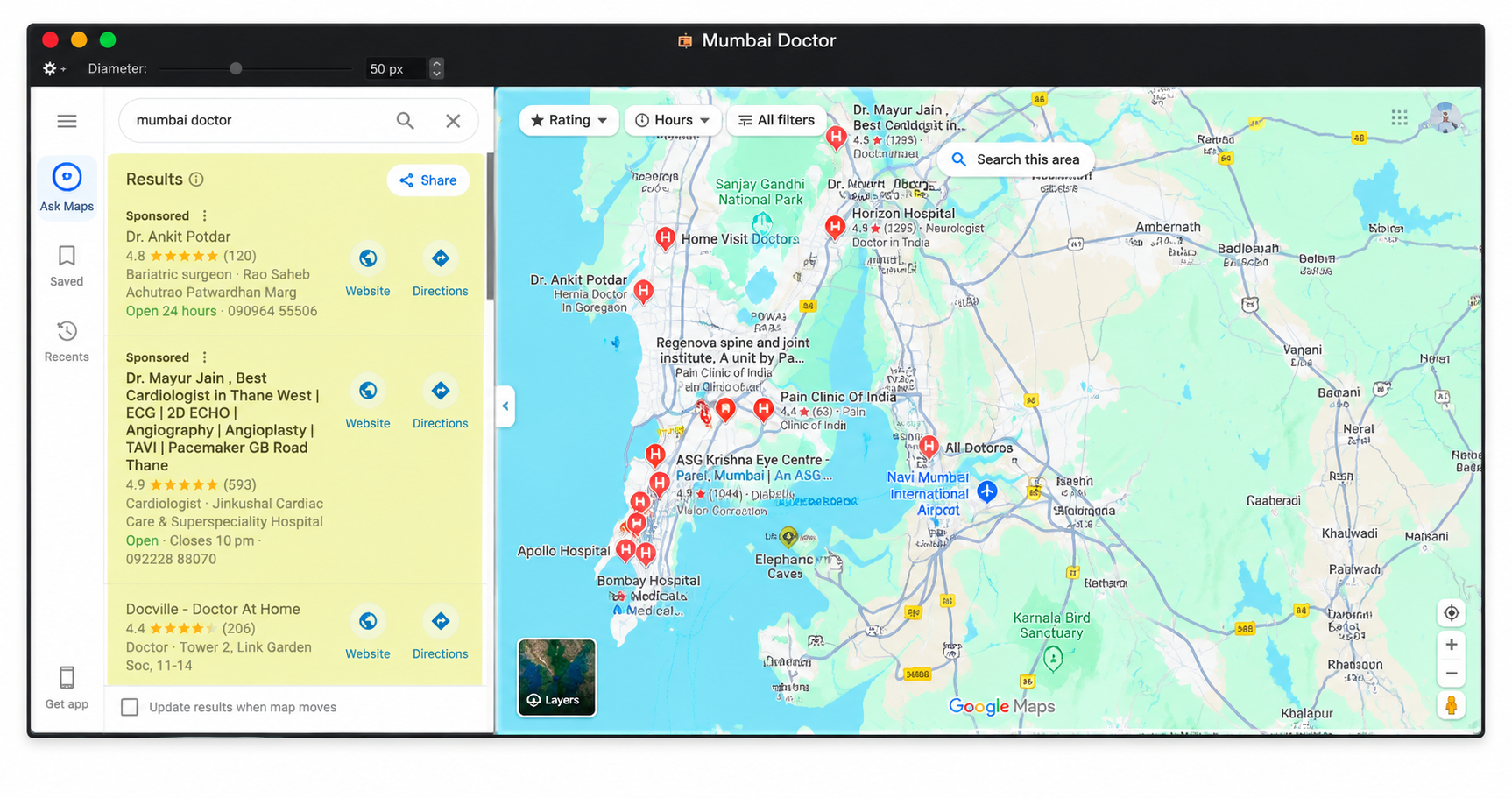
Task: Open the Google apps grid
Action: 1400,117
